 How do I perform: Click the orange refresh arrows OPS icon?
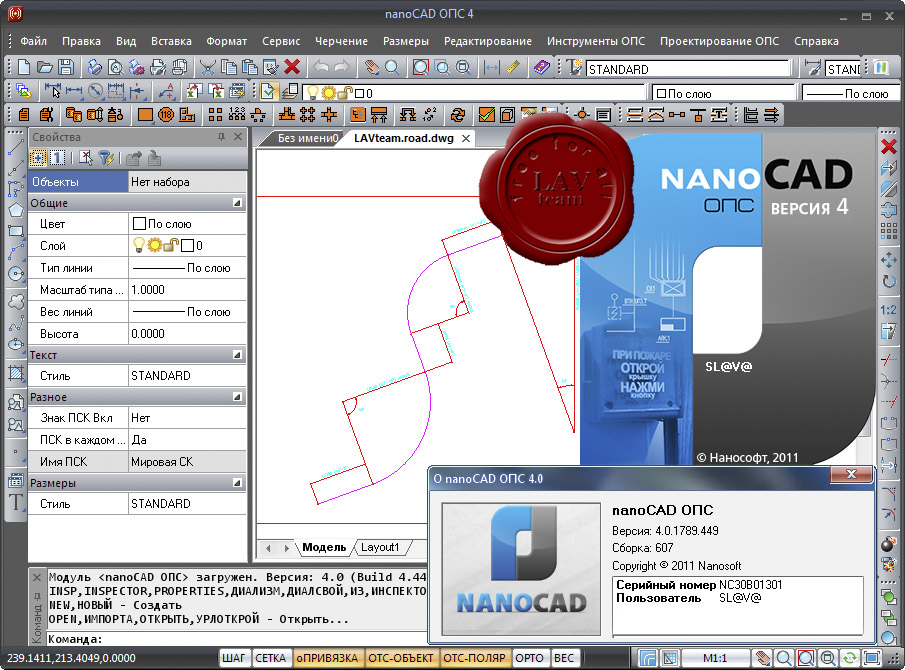click(x=458, y=115)
